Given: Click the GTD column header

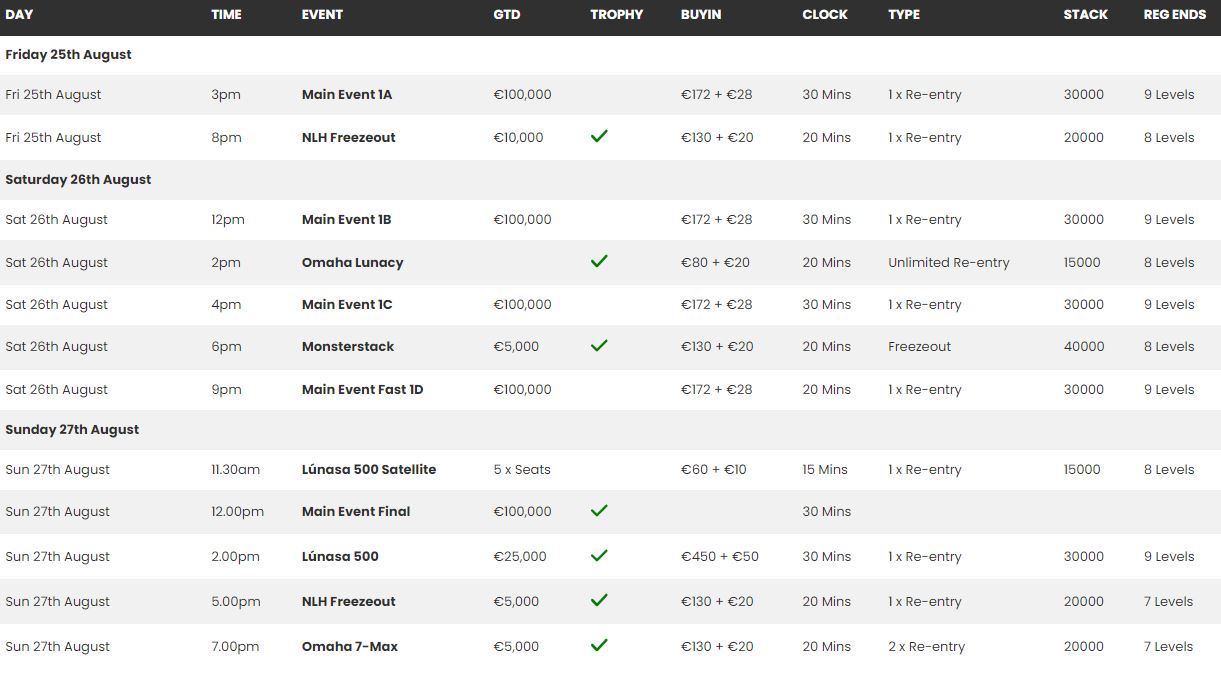Looking at the screenshot, I should click(507, 15).
